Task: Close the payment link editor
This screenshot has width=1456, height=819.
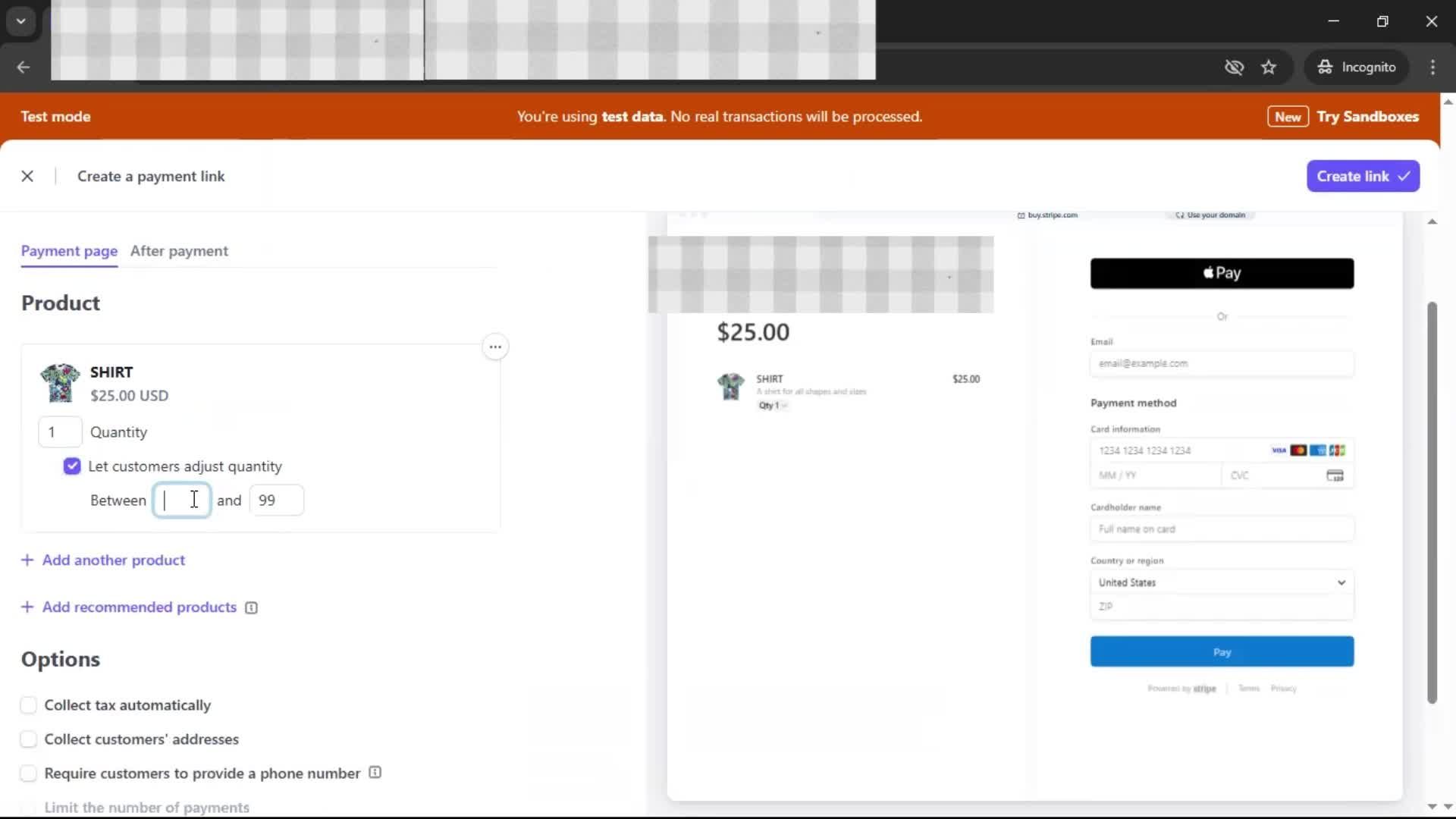Action: [27, 176]
